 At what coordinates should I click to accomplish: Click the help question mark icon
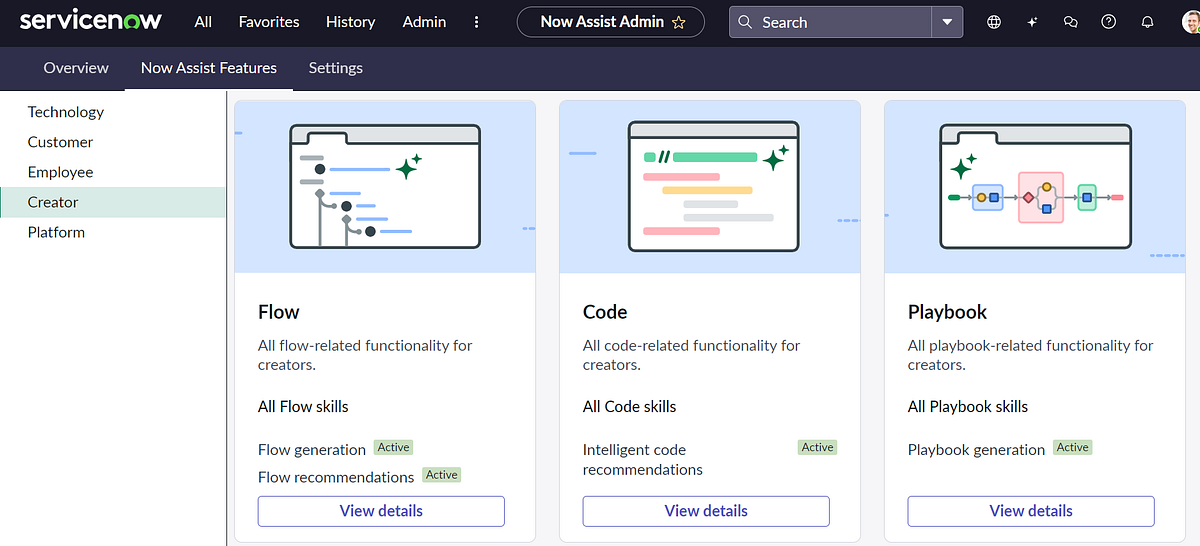tap(1108, 22)
